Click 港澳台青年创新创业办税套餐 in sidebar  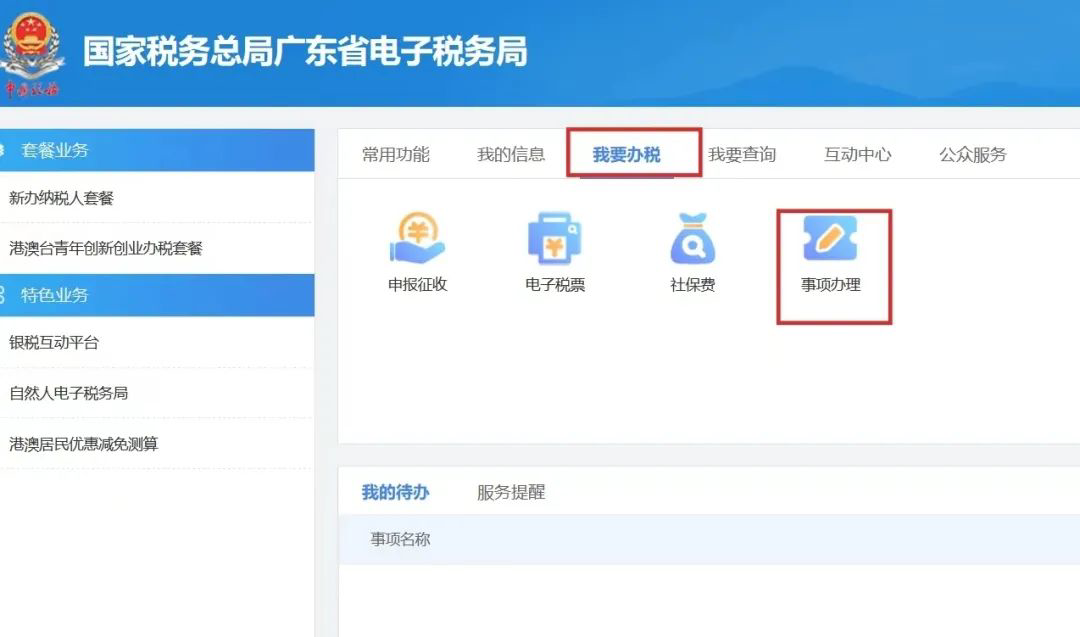(x=106, y=248)
